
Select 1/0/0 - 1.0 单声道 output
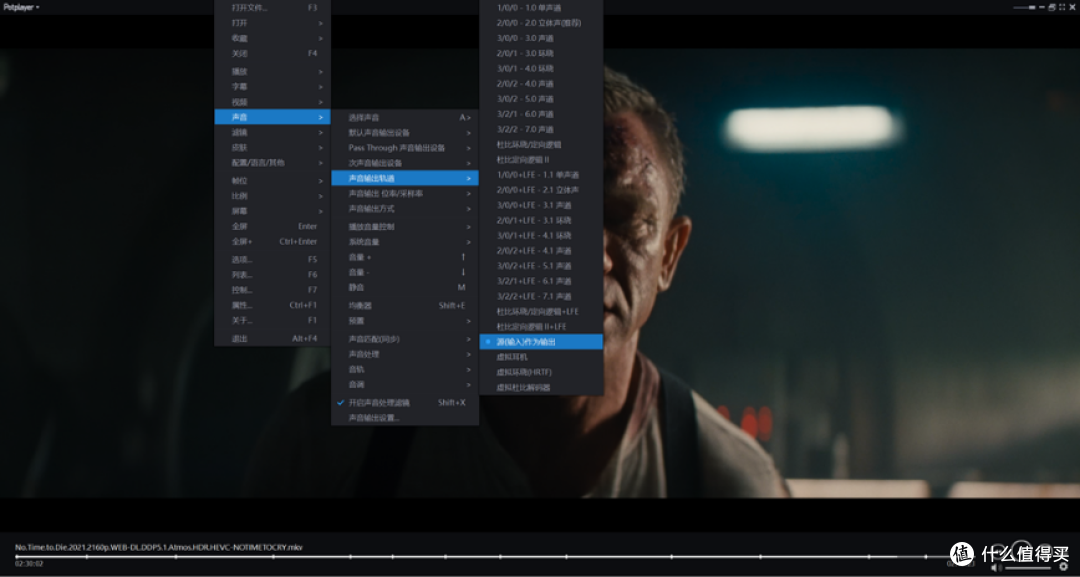(541, 8)
